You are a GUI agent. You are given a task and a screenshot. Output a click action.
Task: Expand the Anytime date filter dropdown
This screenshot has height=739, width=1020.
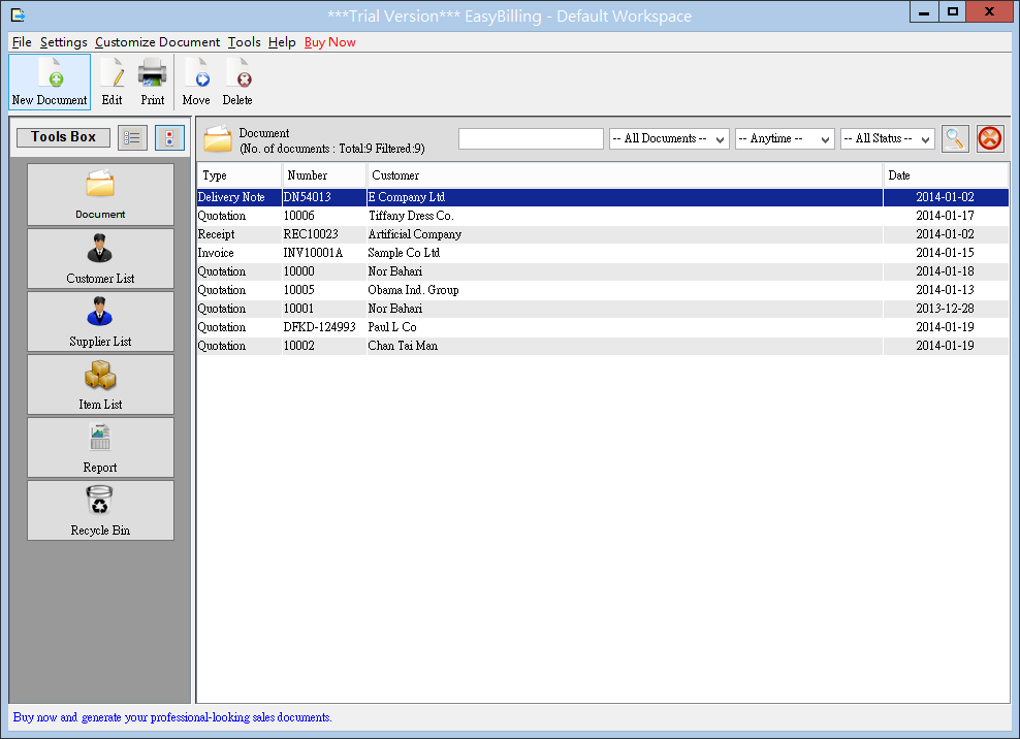(x=785, y=139)
